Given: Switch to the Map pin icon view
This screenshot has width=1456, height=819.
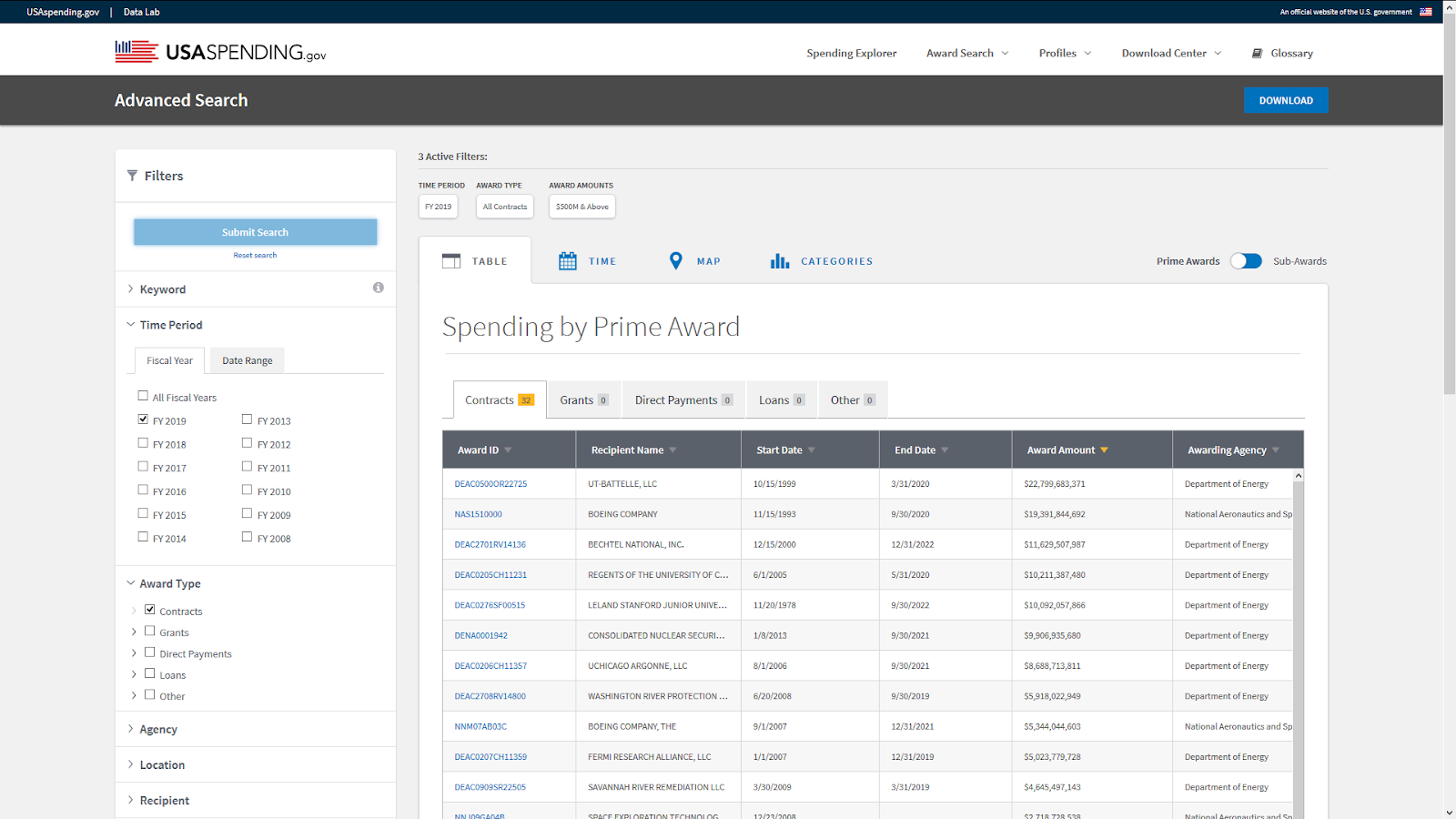Looking at the screenshot, I should tap(675, 261).
